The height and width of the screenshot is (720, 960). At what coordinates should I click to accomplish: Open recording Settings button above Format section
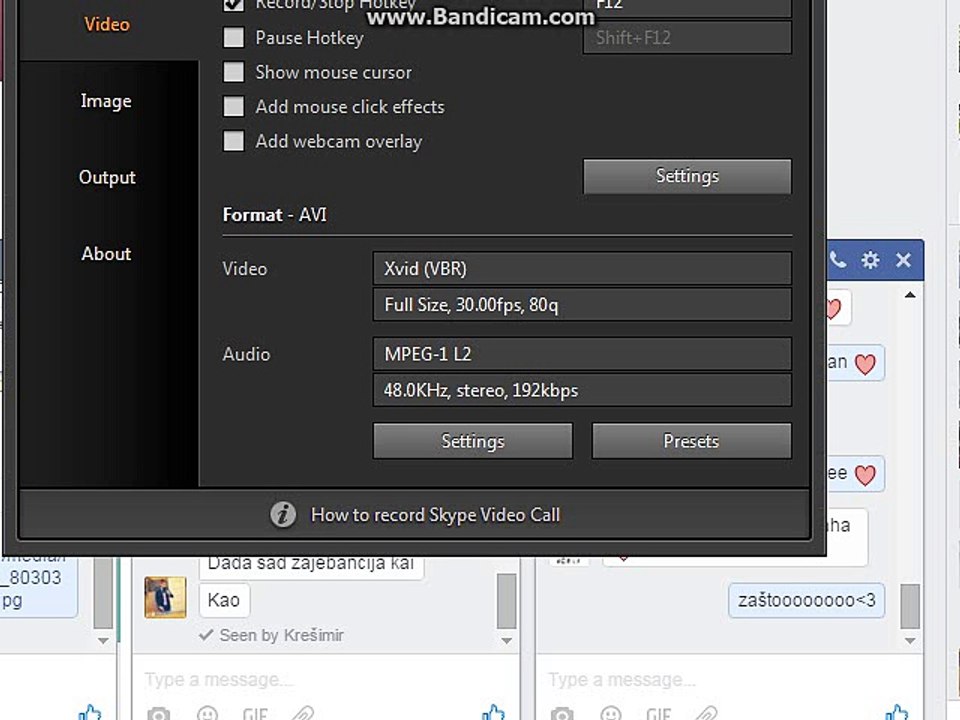pyautogui.click(x=687, y=176)
